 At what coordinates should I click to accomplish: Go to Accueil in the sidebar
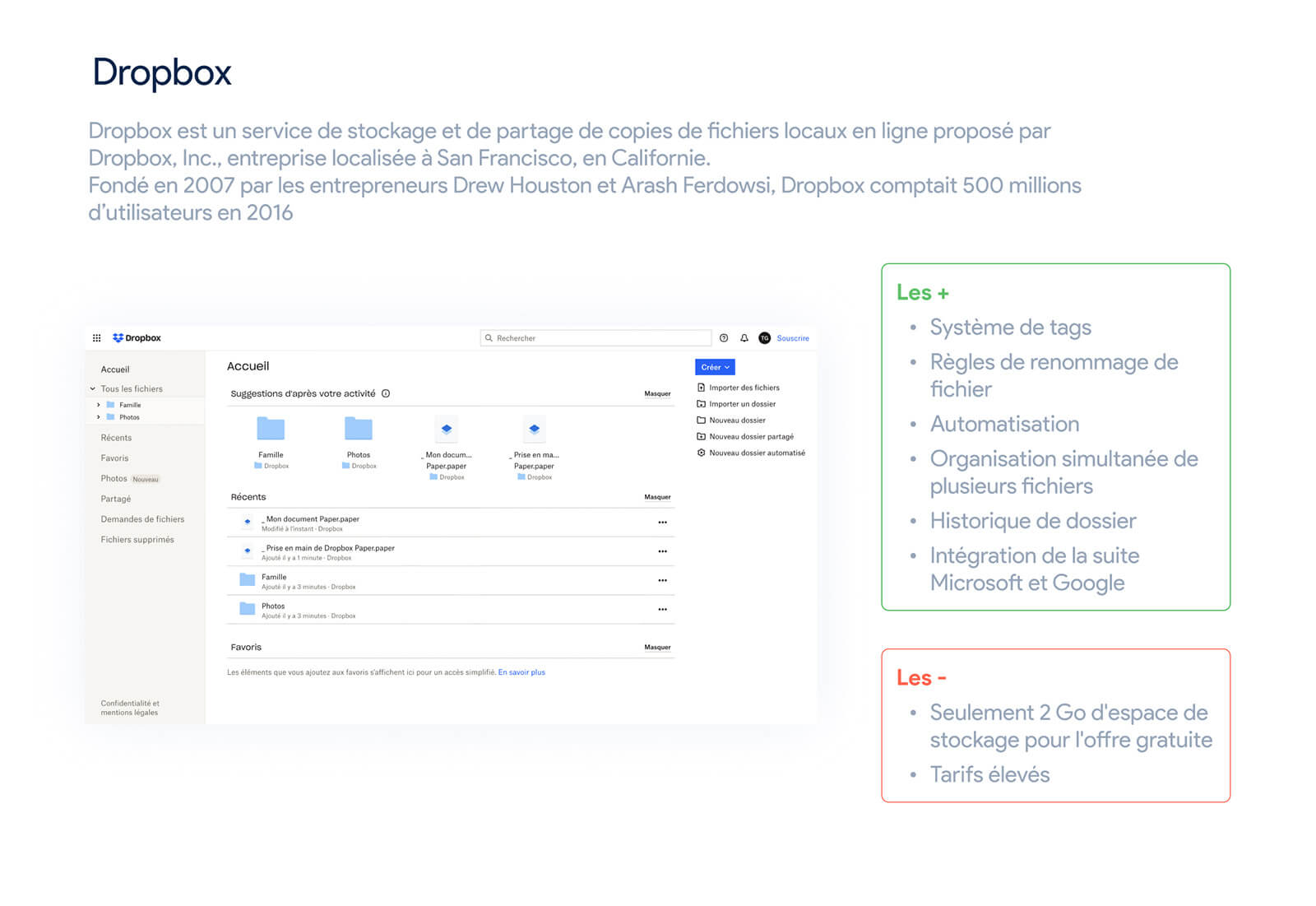[115, 369]
